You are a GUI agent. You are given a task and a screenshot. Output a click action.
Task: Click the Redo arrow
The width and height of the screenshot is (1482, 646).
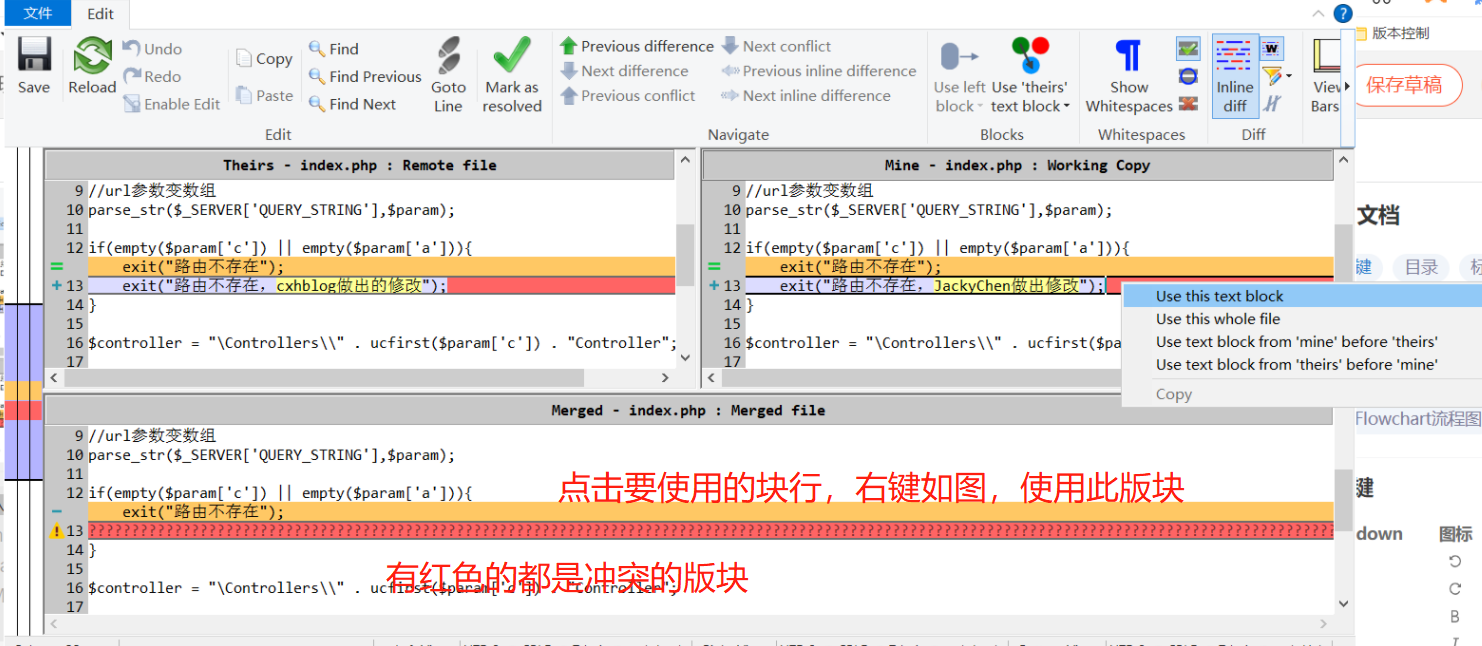pyautogui.click(x=132, y=76)
